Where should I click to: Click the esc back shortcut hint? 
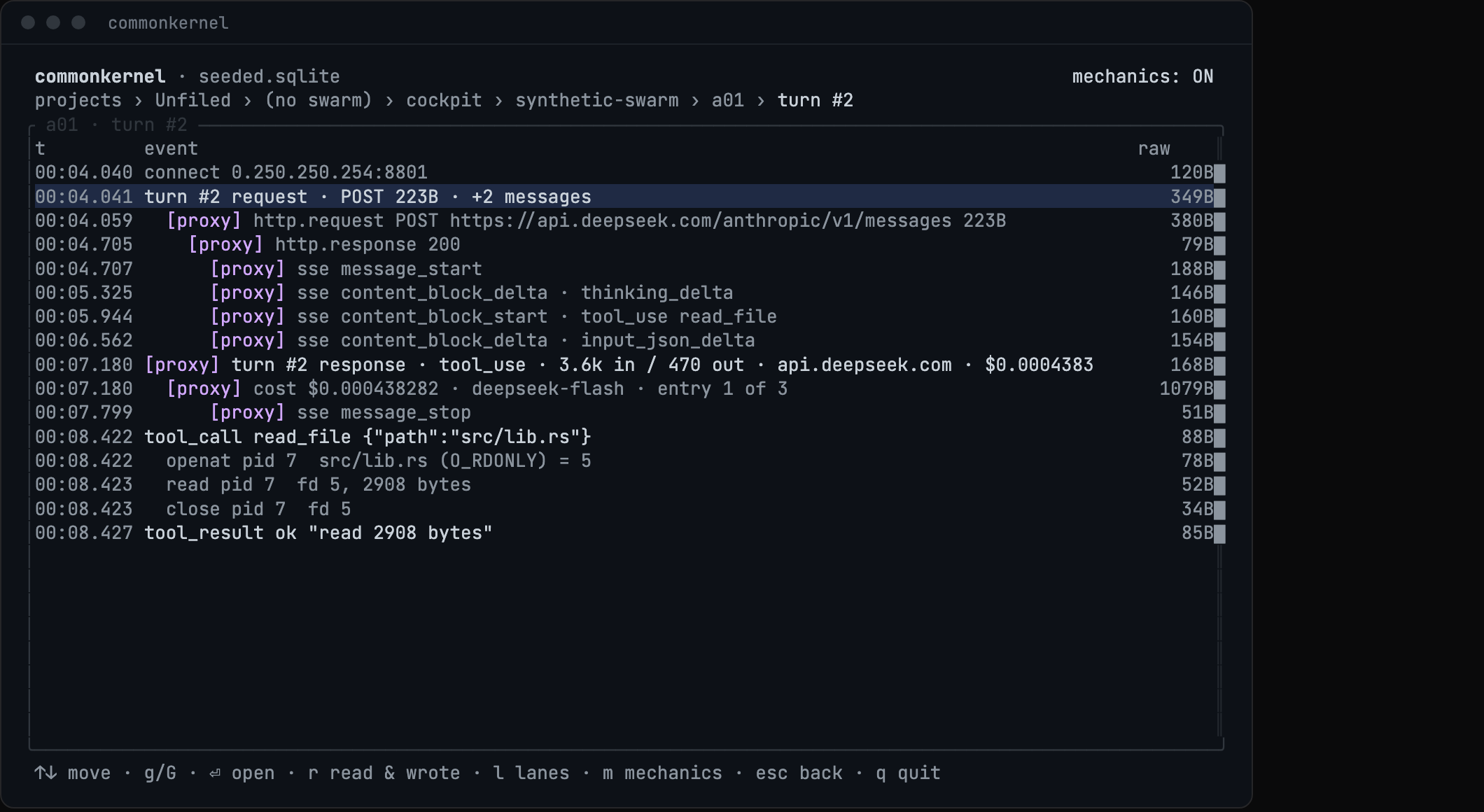(799, 773)
